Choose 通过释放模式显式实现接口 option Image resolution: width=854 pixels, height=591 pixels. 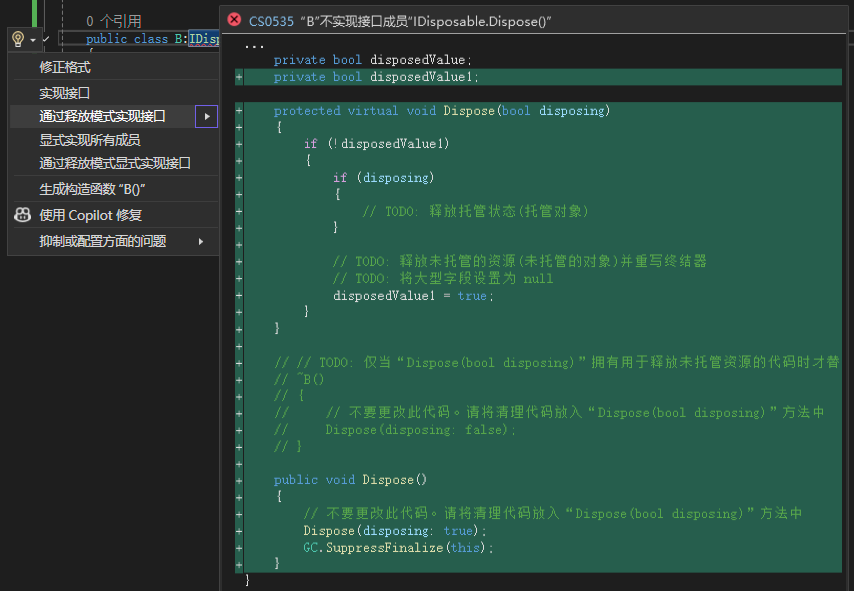[115, 163]
